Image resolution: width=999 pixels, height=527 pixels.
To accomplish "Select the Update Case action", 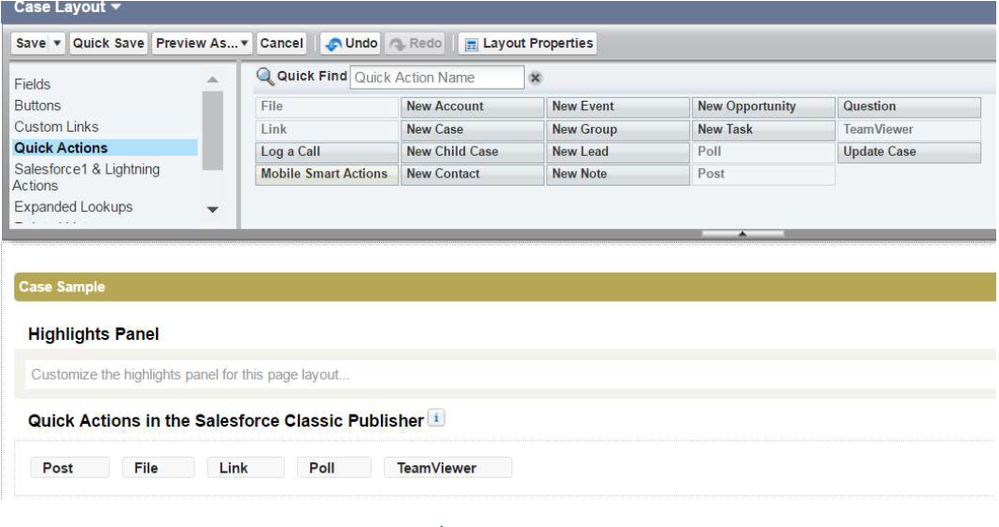I will [909, 152].
